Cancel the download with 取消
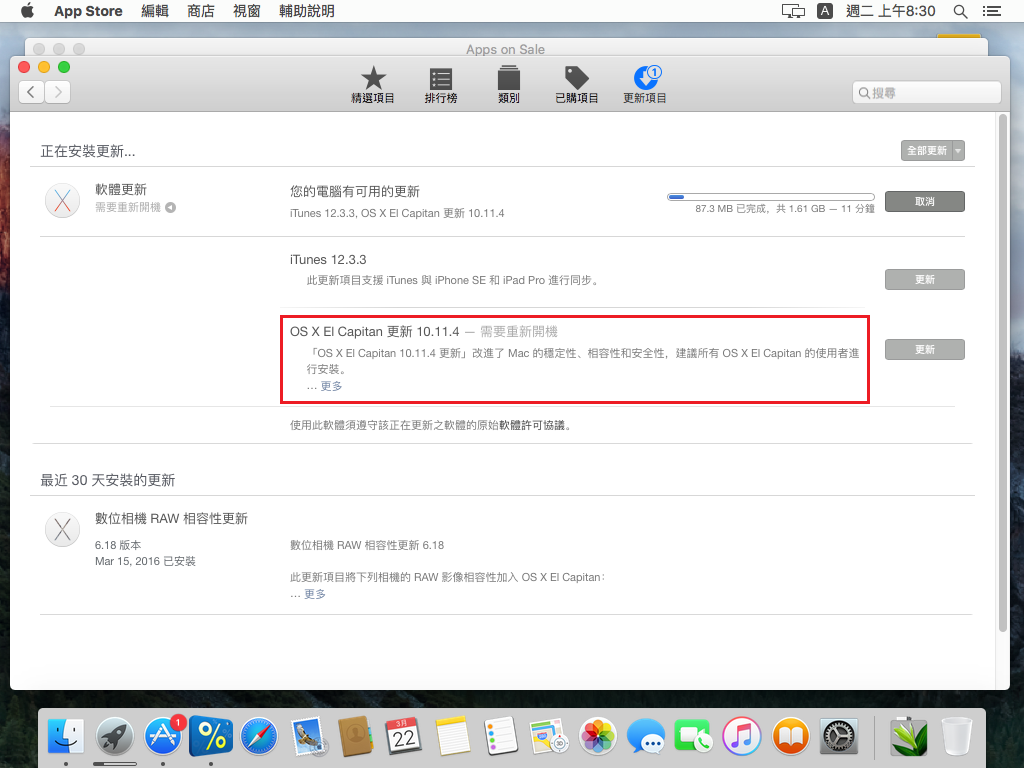Viewport: 1024px width, 768px height. pyautogui.click(x=925, y=201)
